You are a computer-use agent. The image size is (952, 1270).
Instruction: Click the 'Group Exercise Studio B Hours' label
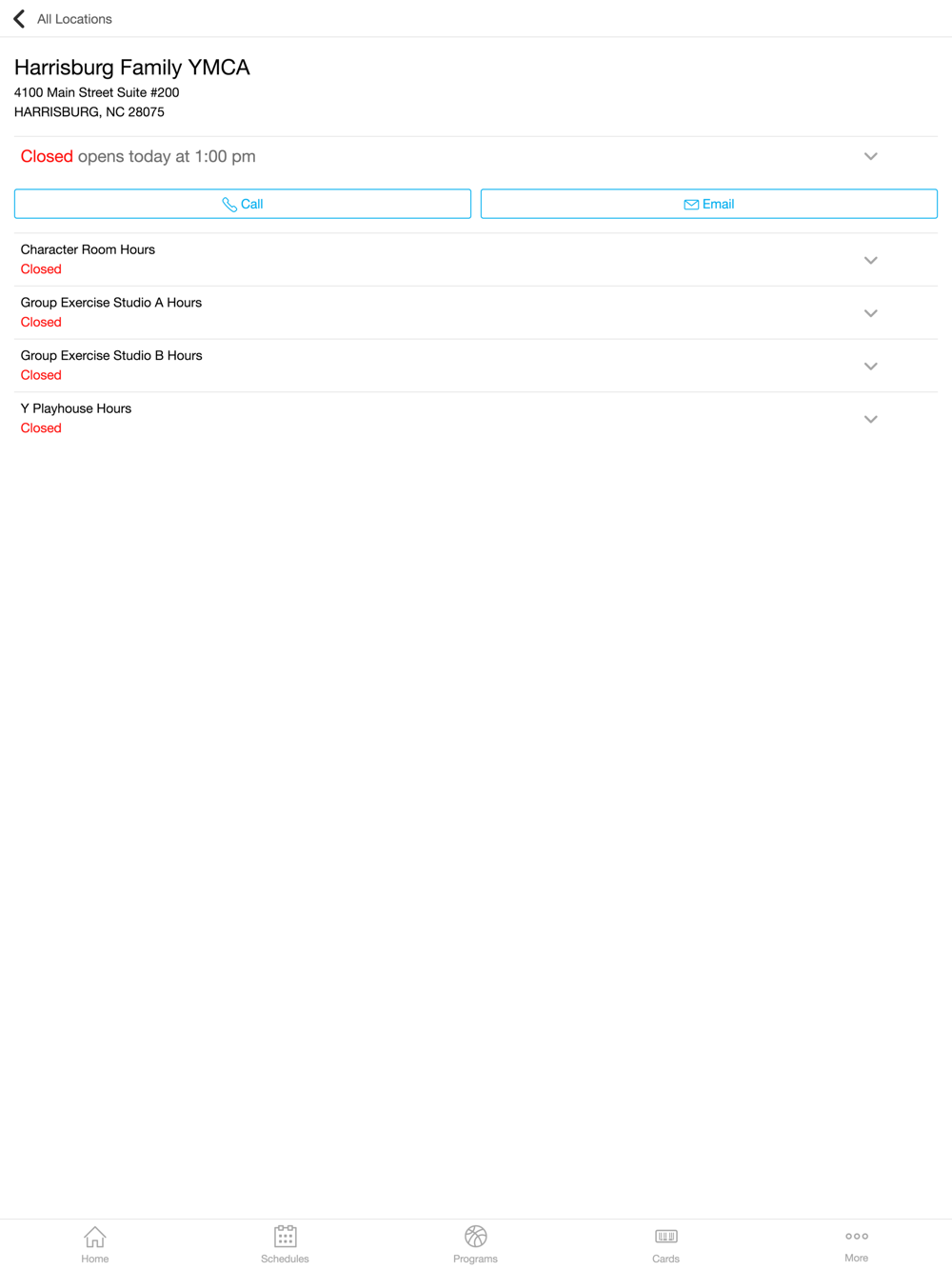point(111,355)
